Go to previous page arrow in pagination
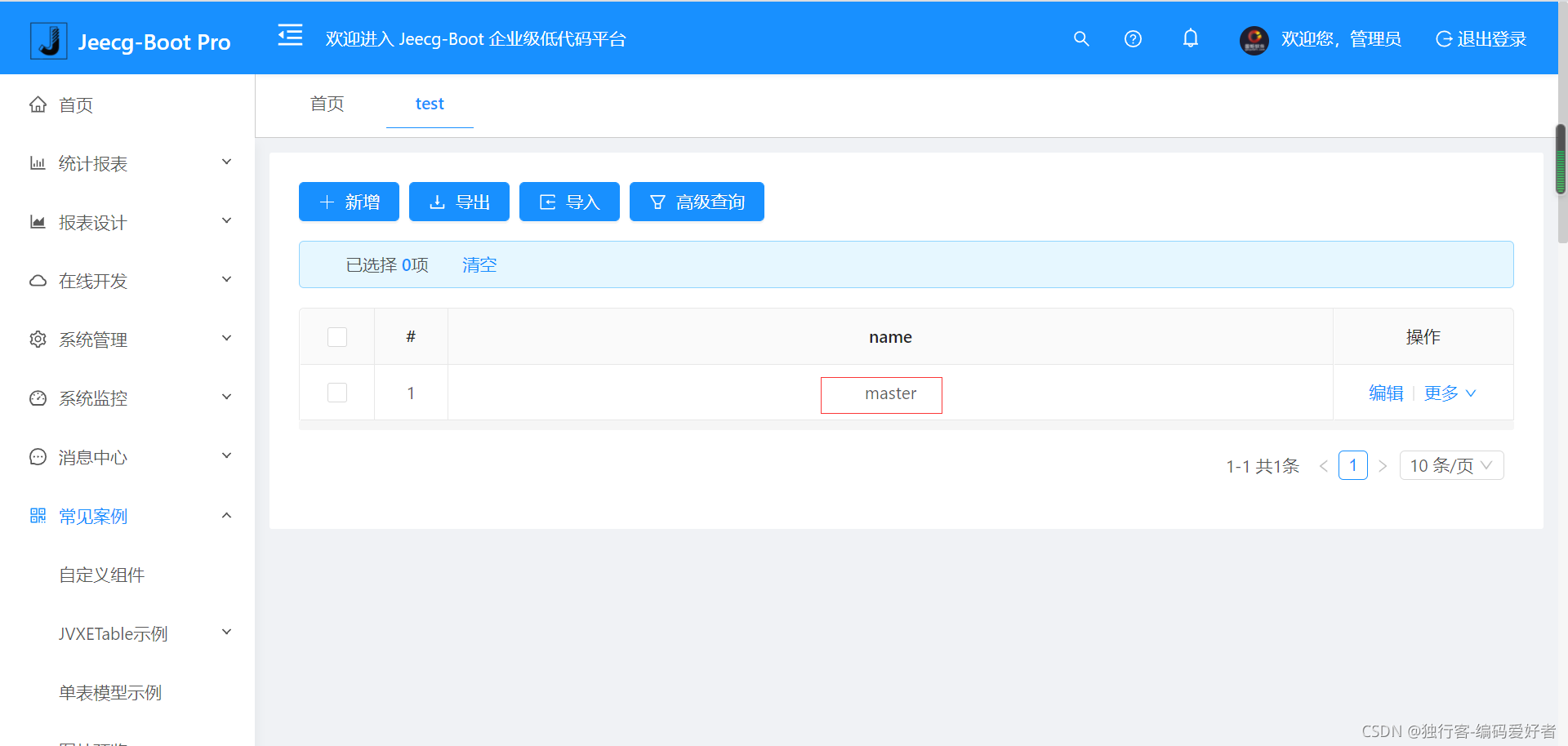 coord(1324,466)
